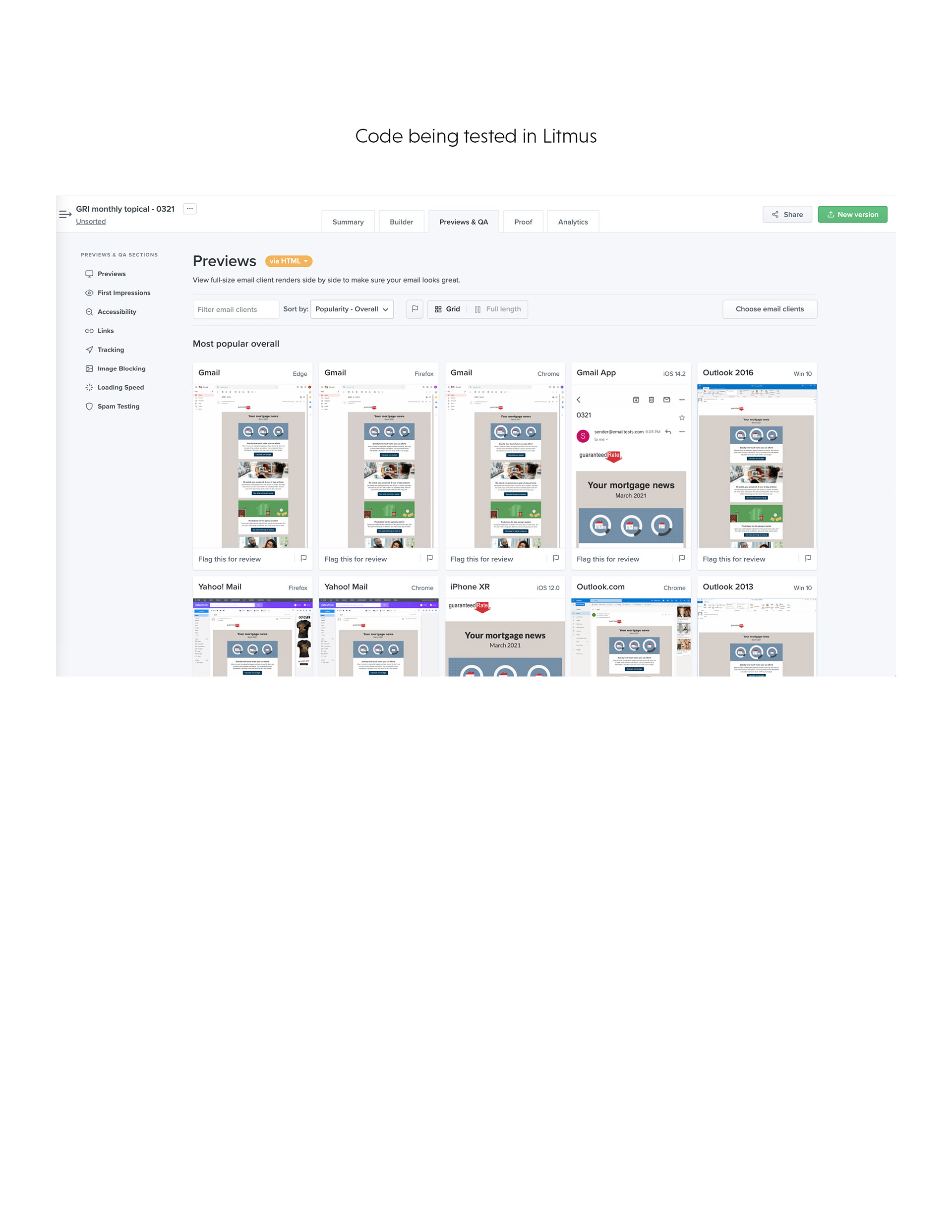Go to the Links section
The image size is (952, 1232).
tap(99, 331)
